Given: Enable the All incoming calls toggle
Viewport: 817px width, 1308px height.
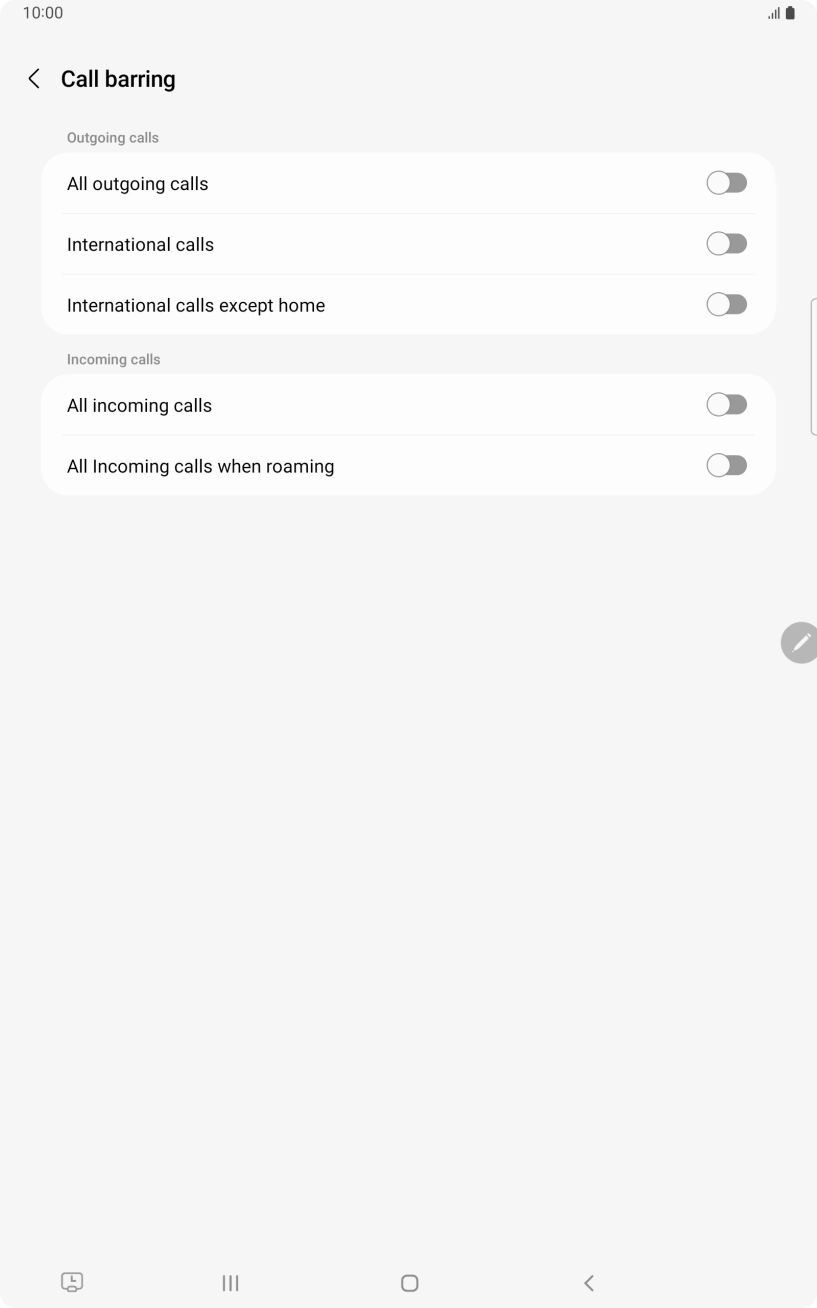Looking at the screenshot, I should point(726,405).
